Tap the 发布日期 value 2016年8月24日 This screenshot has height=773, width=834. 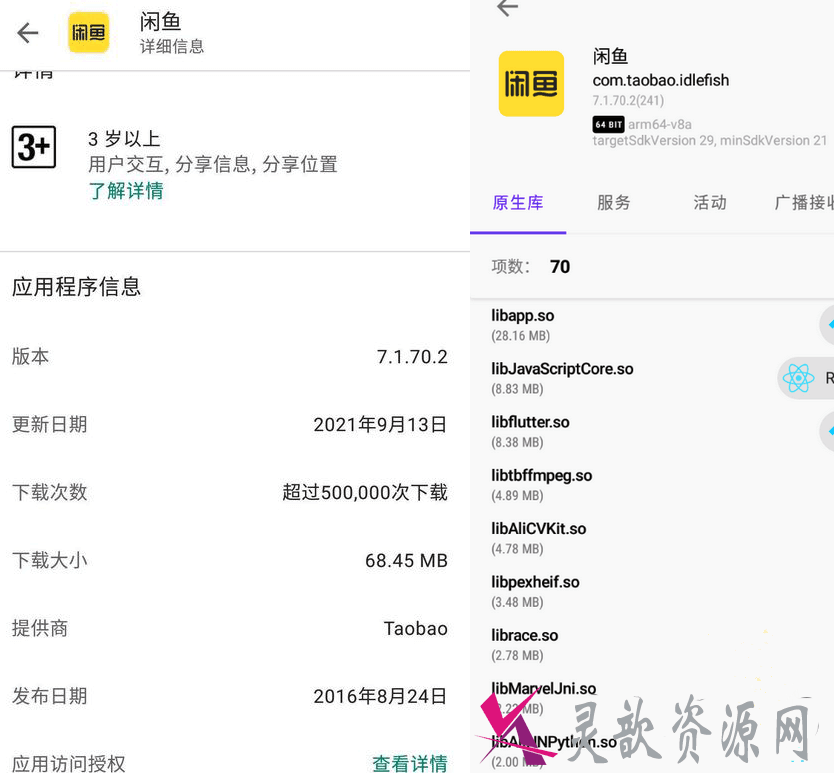pyautogui.click(x=380, y=696)
